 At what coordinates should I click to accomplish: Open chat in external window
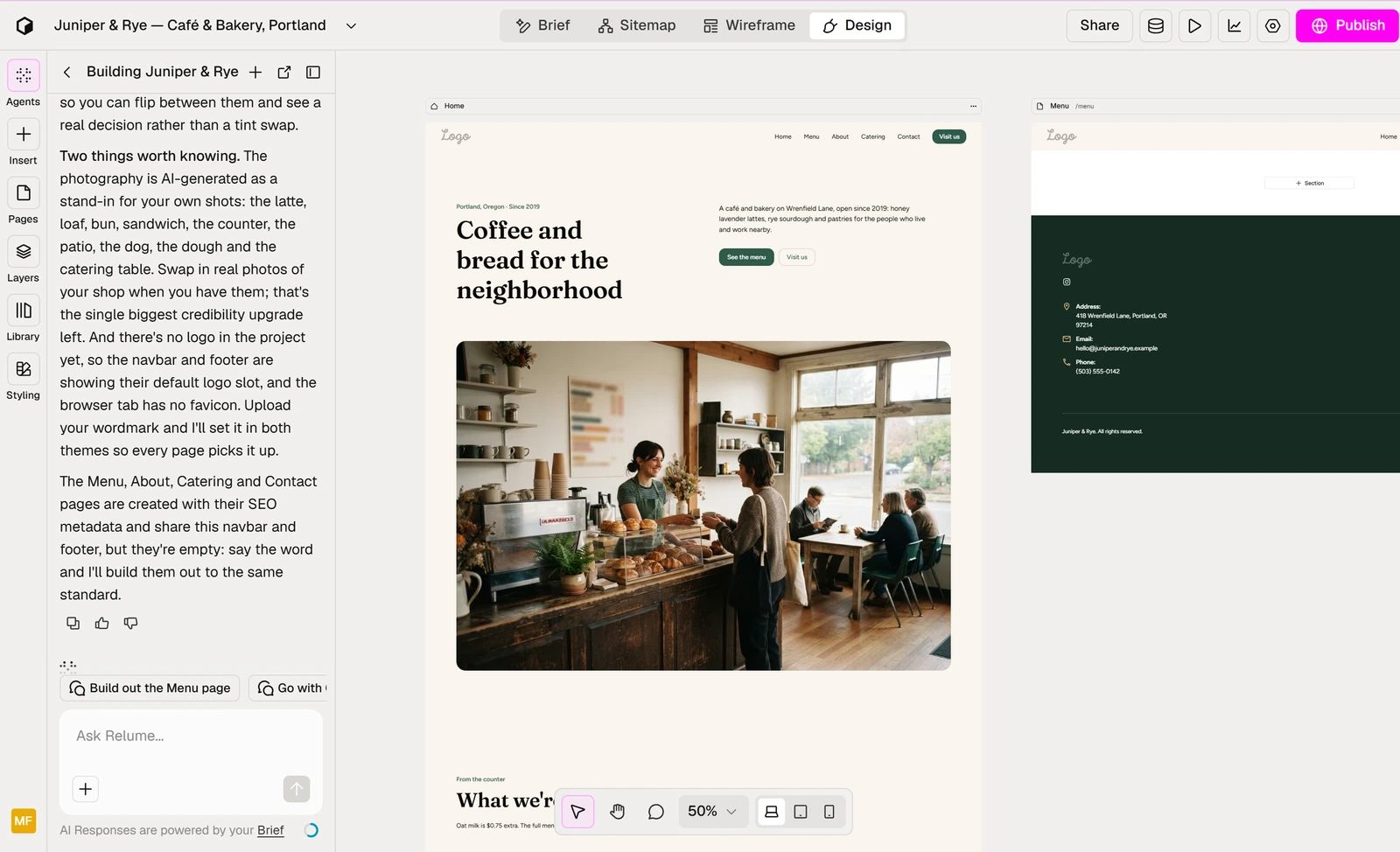click(284, 72)
